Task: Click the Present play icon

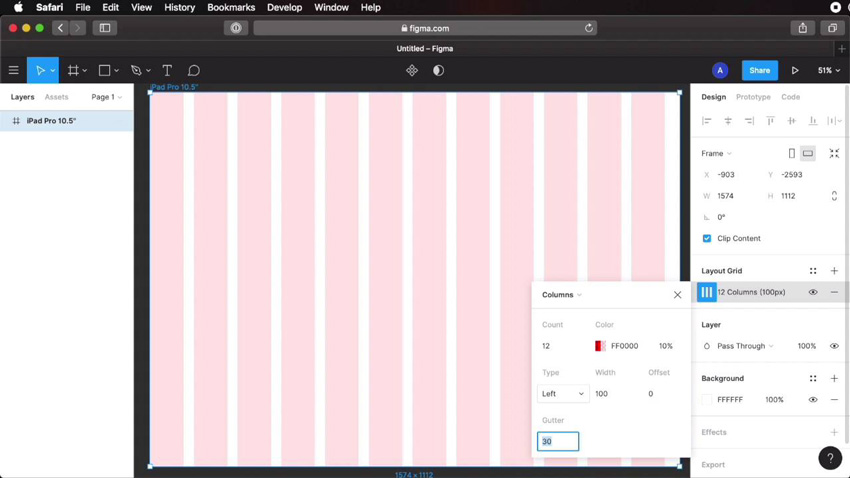Action: click(x=795, y=71)
